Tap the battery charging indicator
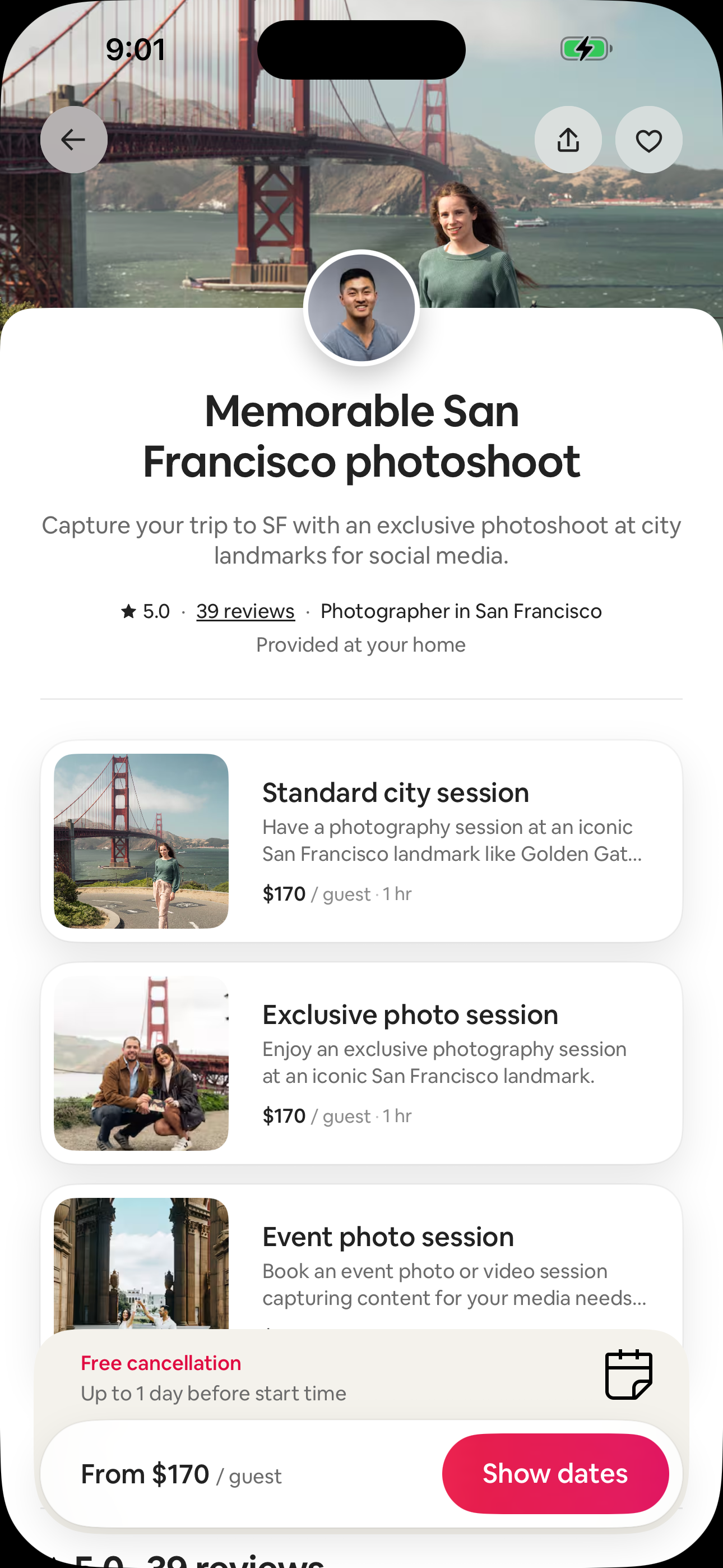Viewport: 723px width, 1568px height. click(586, 49)
